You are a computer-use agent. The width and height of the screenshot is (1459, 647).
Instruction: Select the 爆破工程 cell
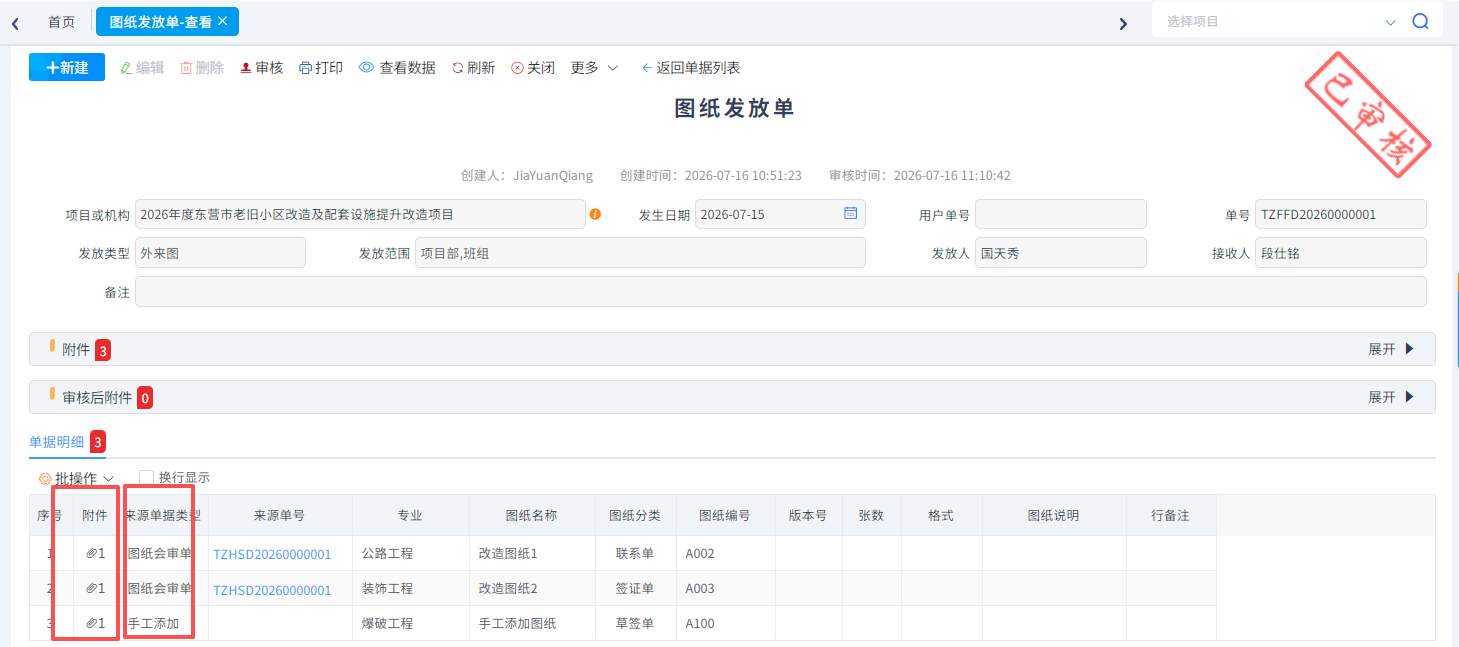pyautogui.click(x=411, y=623)
